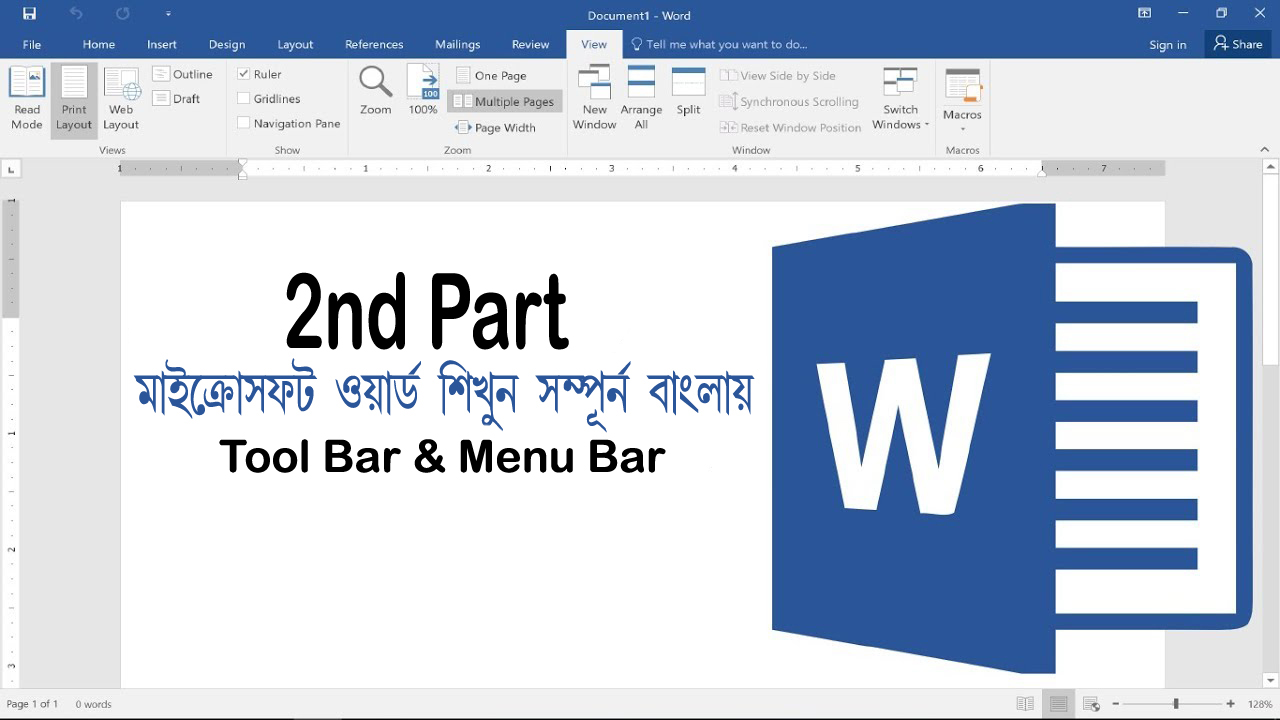The height and width of the screenshot is (720, 1280).
Task: Arrange All windows
Action: coord(641,98)
